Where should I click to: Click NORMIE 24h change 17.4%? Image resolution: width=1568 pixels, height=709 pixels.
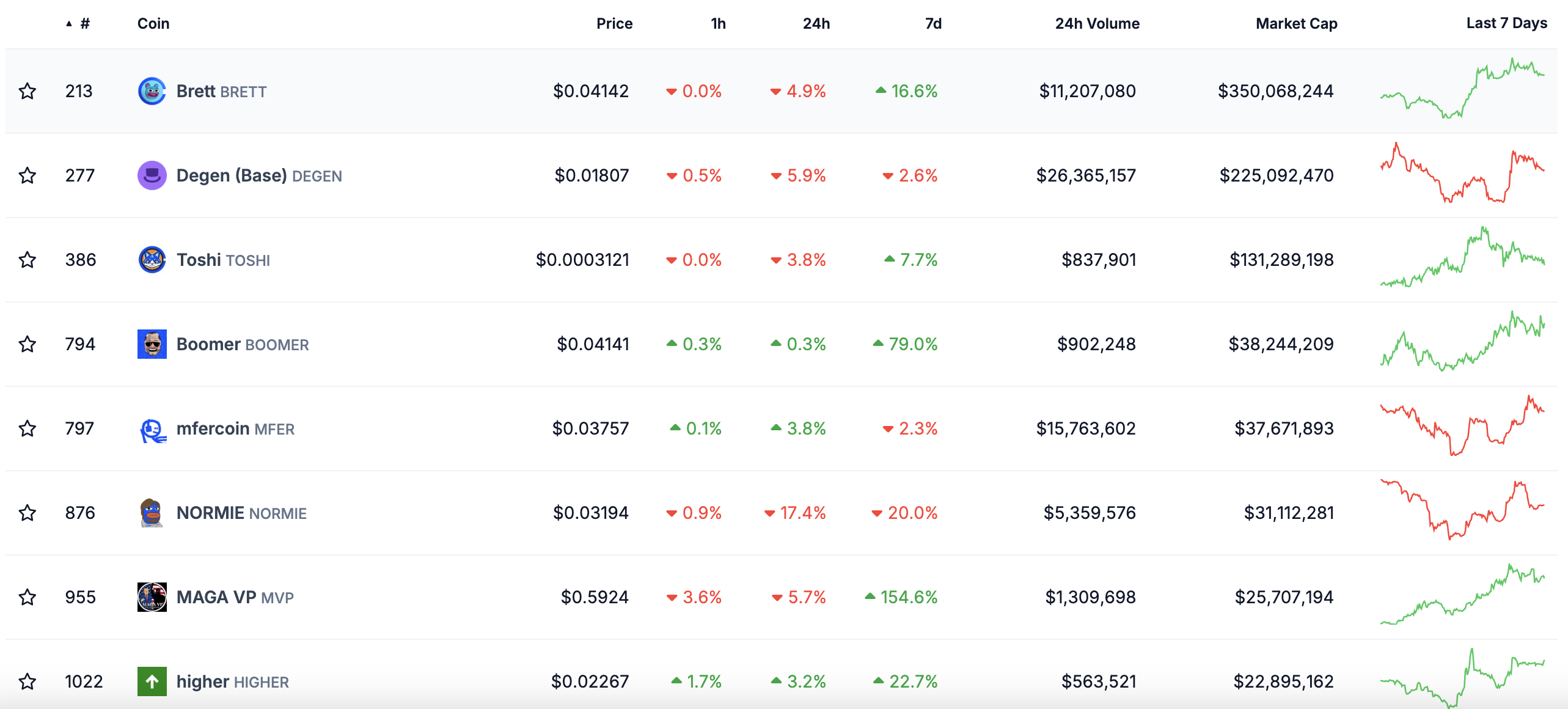tap(795, 513)
